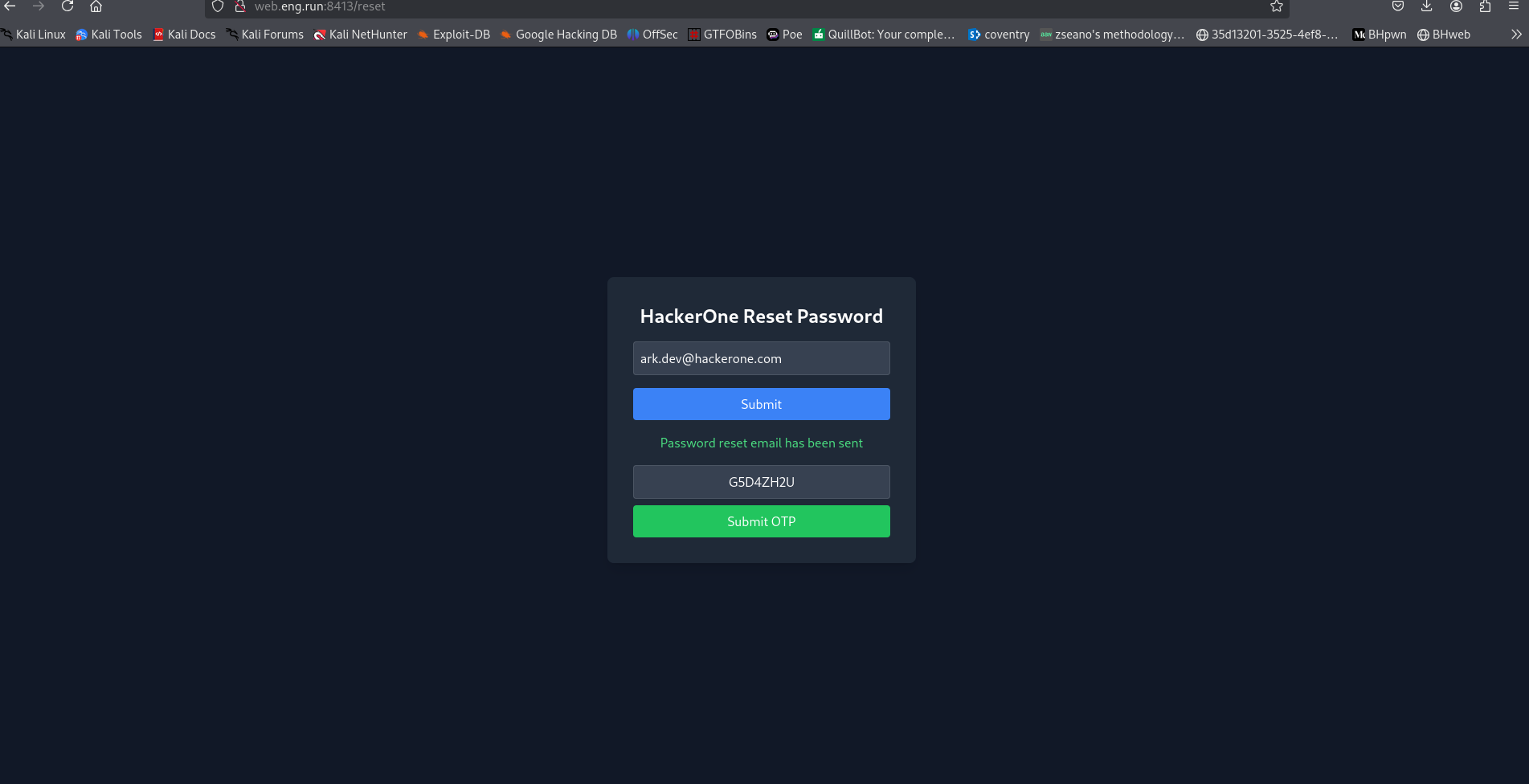Save page to Pocket icon

[1398, 6]
